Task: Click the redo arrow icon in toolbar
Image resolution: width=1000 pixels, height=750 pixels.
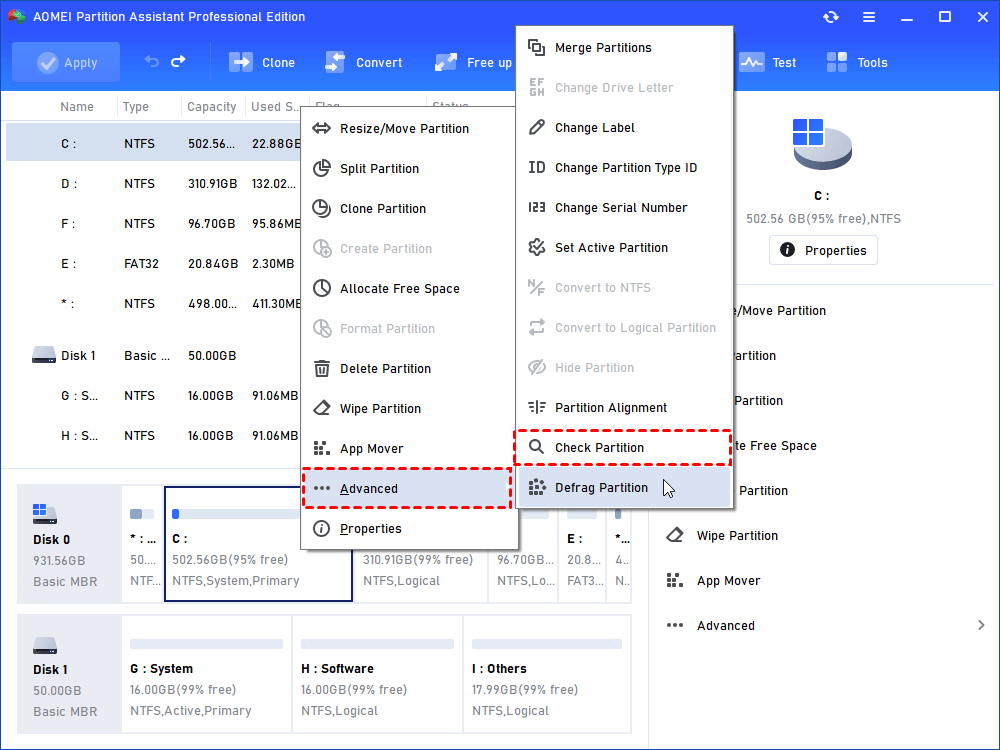Action: [178, 62]
